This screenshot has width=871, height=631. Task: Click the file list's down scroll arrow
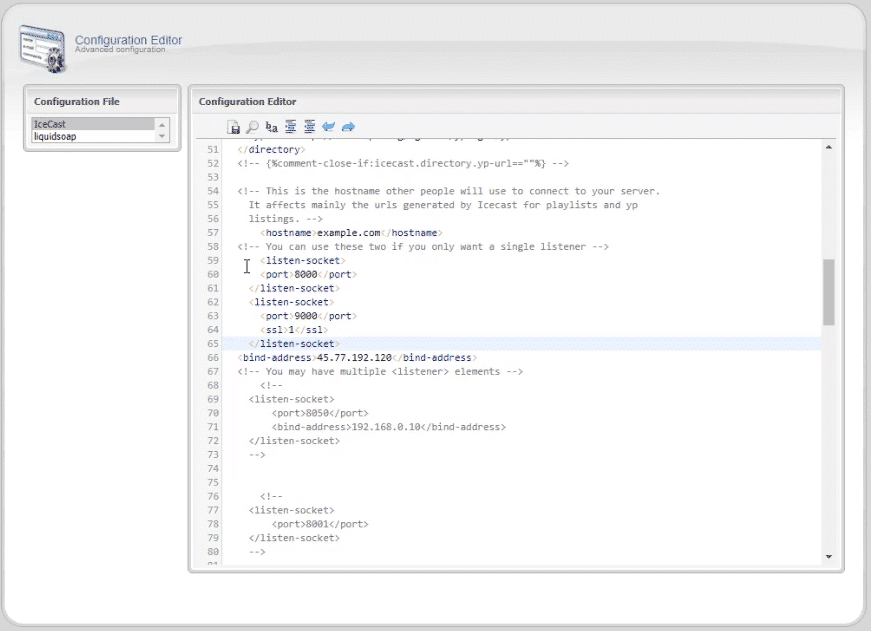pos(162,136)
